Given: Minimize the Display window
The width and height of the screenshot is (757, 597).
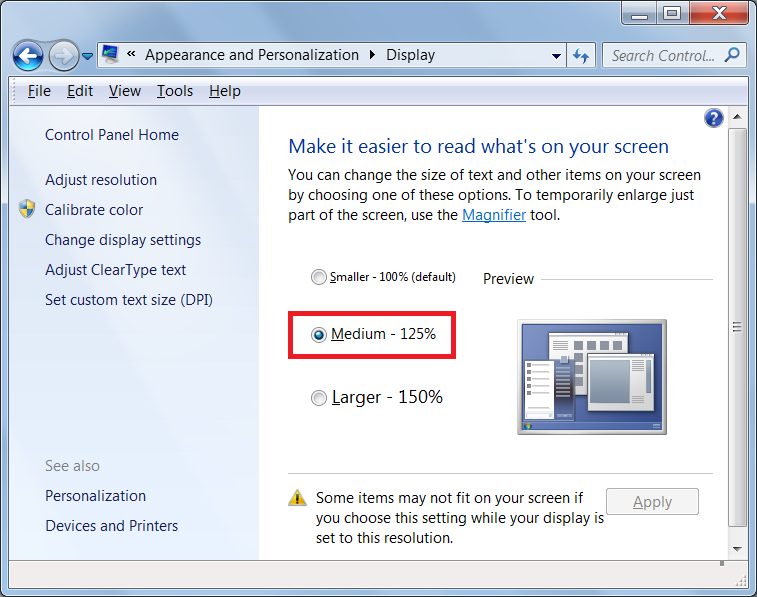Looking at the screenshot, I should [x=639, y=14].
